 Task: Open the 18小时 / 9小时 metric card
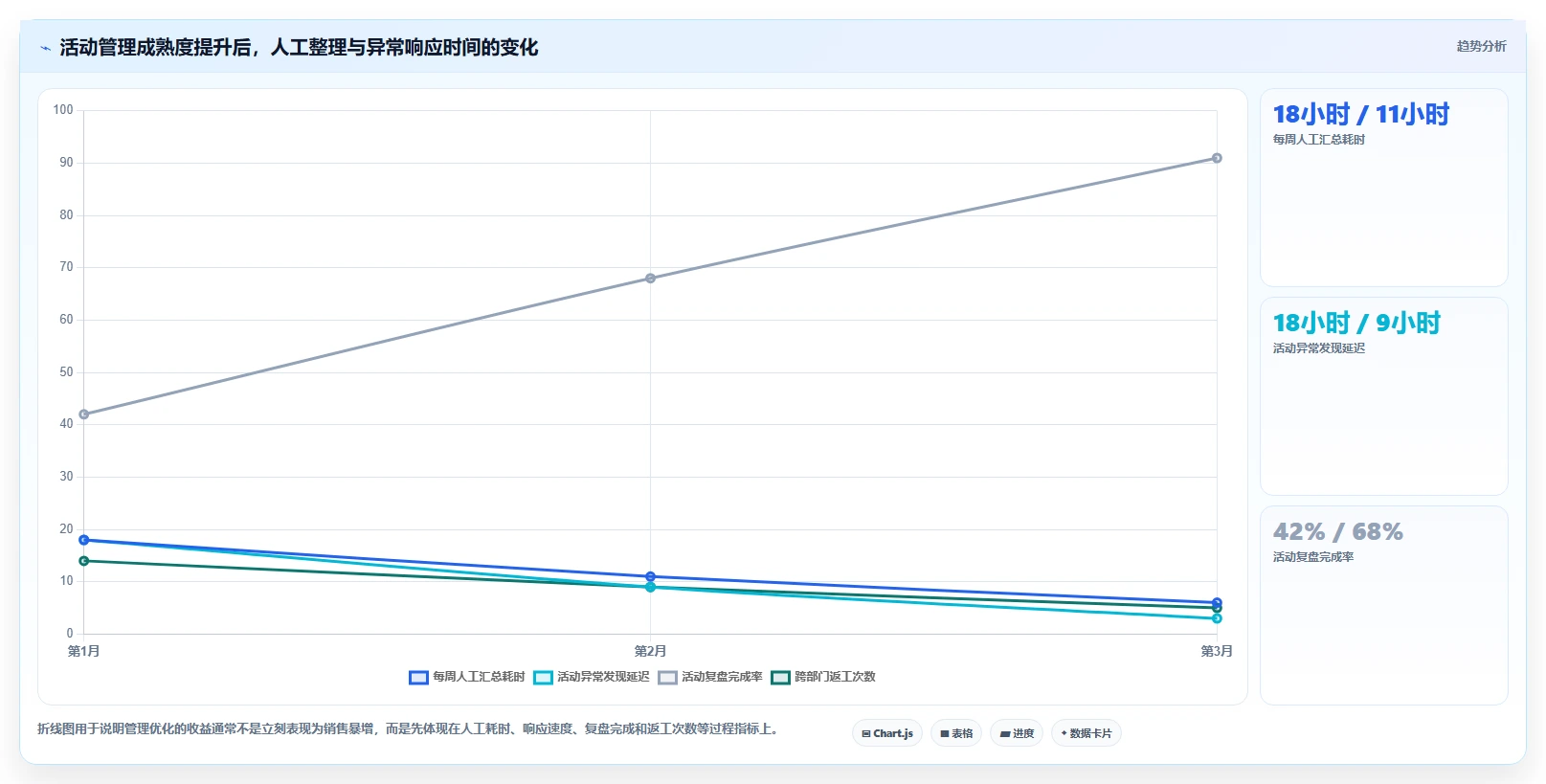pyautogui.click(x=1384, y=396)
